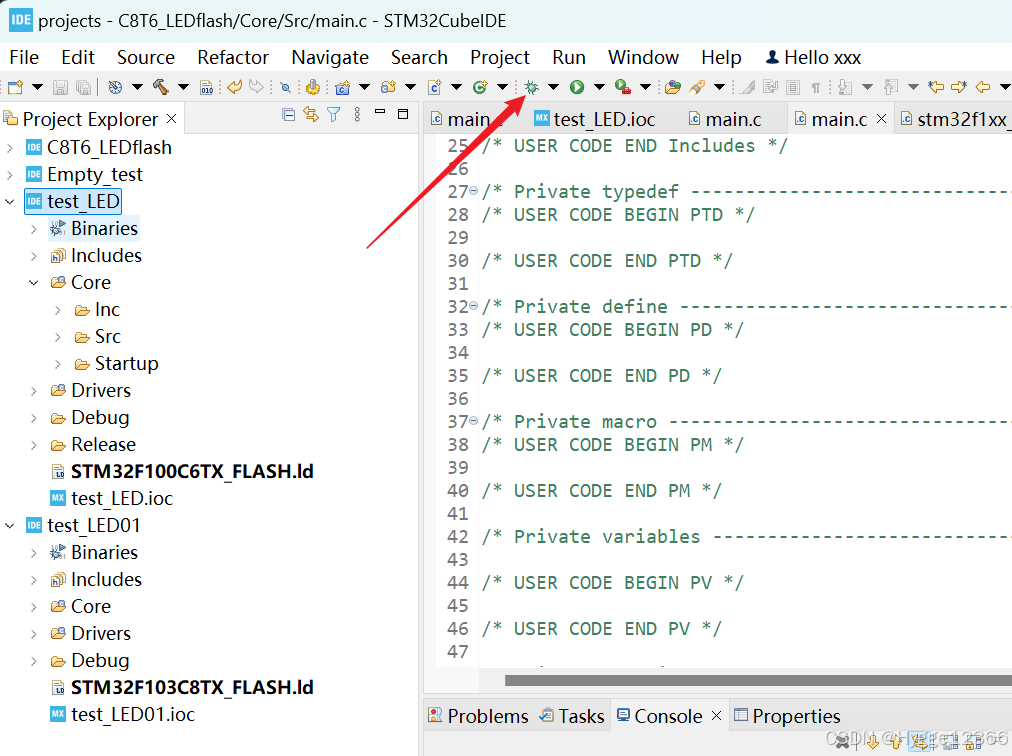This screenshot has width=1012, height=756.
Task: Select Drivers folder under test_LED01
Action: pos(101,633)
